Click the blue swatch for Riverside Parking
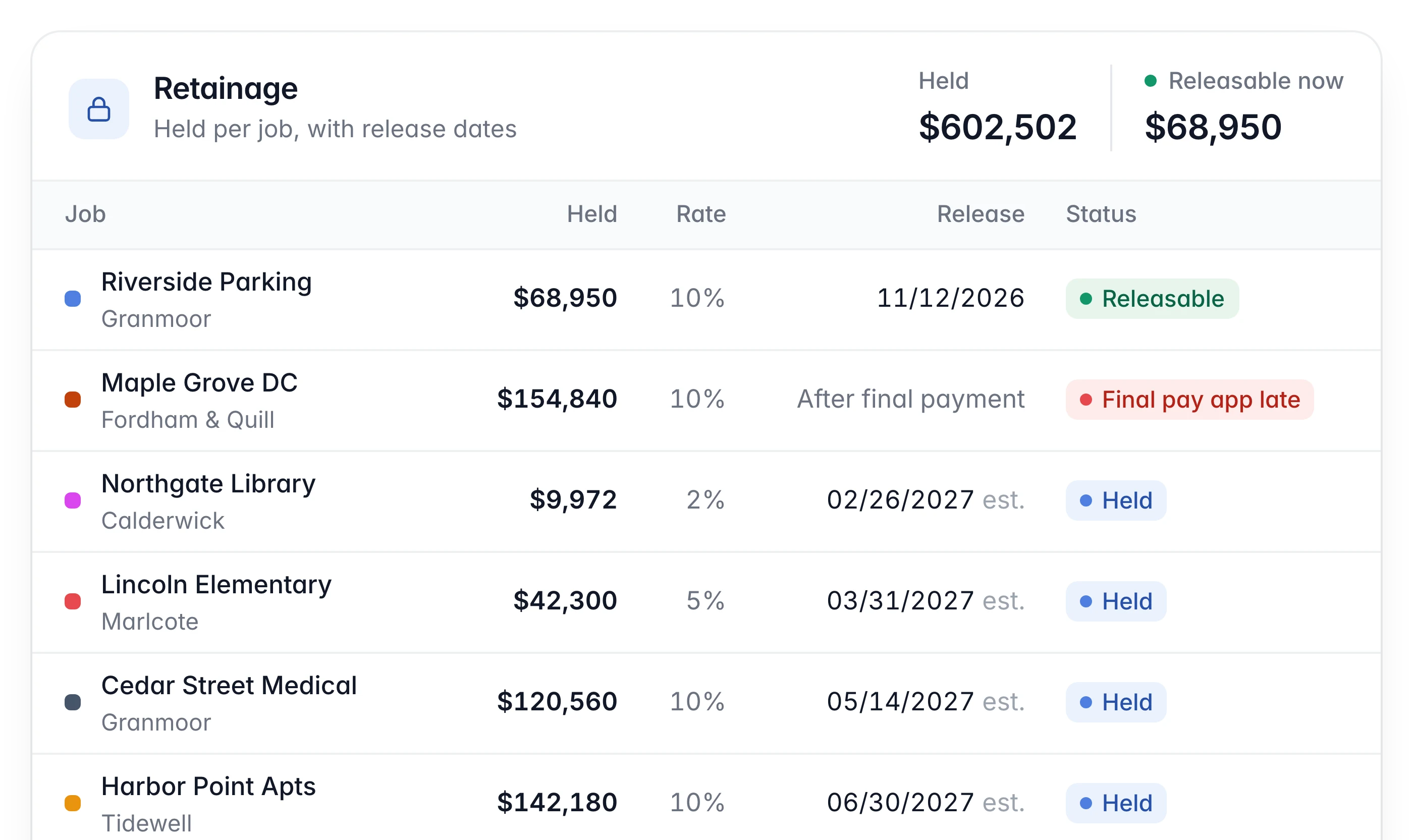 73,298
